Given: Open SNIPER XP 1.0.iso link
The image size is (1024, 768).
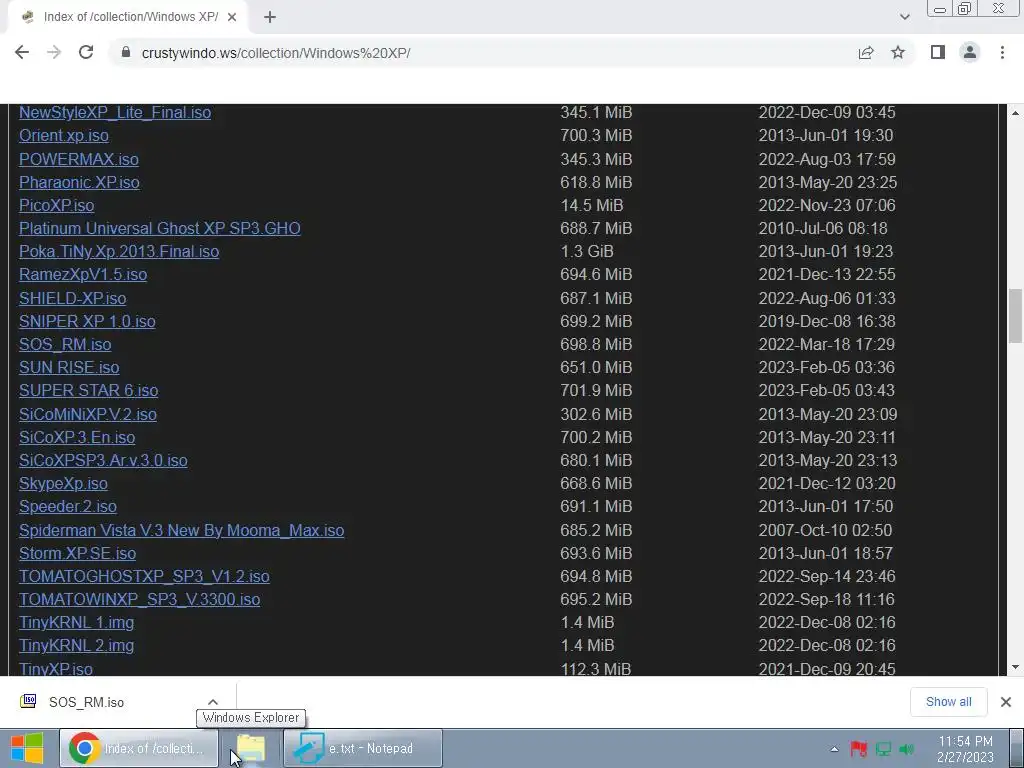Looking at the screenshot, I should point(88,321).
